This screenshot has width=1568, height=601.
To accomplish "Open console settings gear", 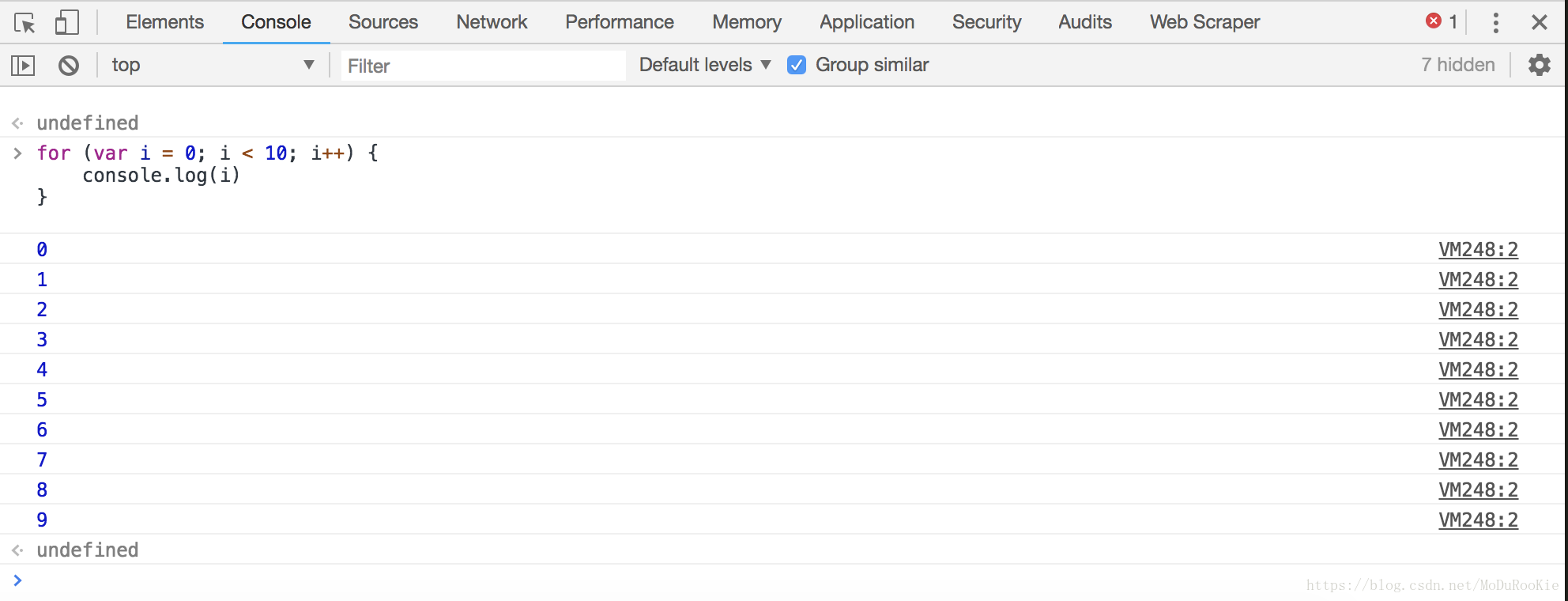I will [x=1540, y=65].
